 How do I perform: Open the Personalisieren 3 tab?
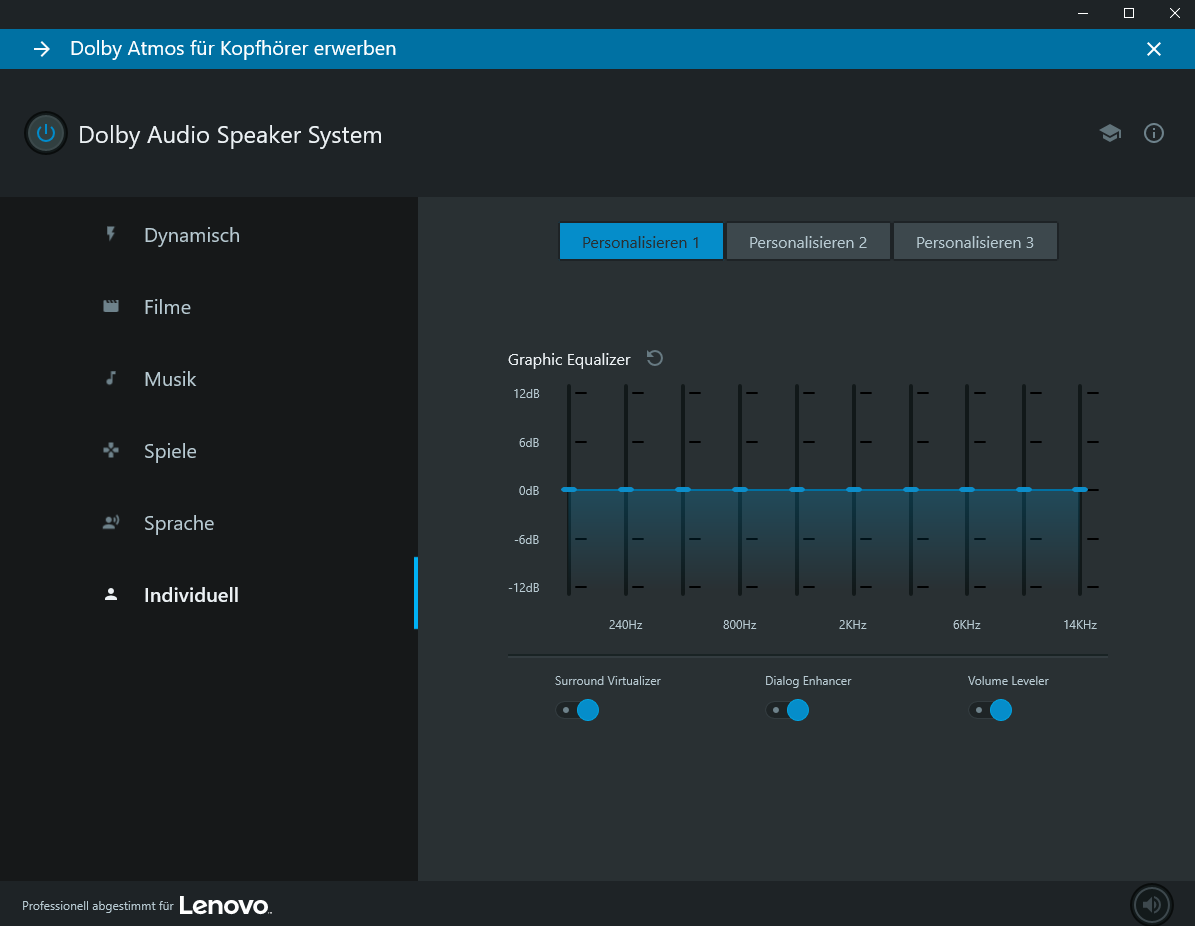[975, 242]
